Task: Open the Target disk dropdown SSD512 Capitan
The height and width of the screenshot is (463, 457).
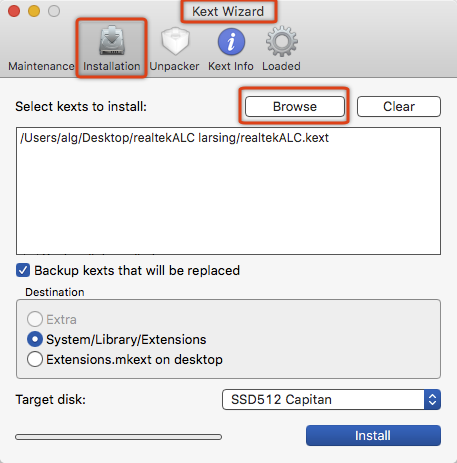Action: point(331,399)
